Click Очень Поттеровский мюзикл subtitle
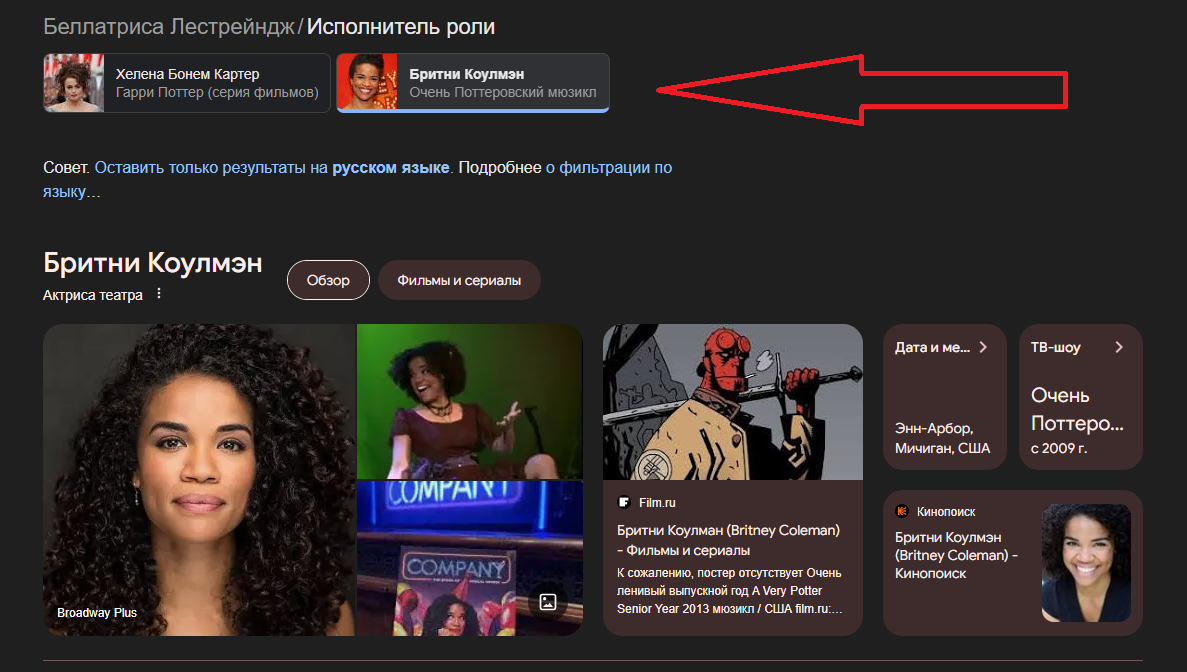This screenshot has width=1187, height=672. pyautogui.click(x=503, y=92)
